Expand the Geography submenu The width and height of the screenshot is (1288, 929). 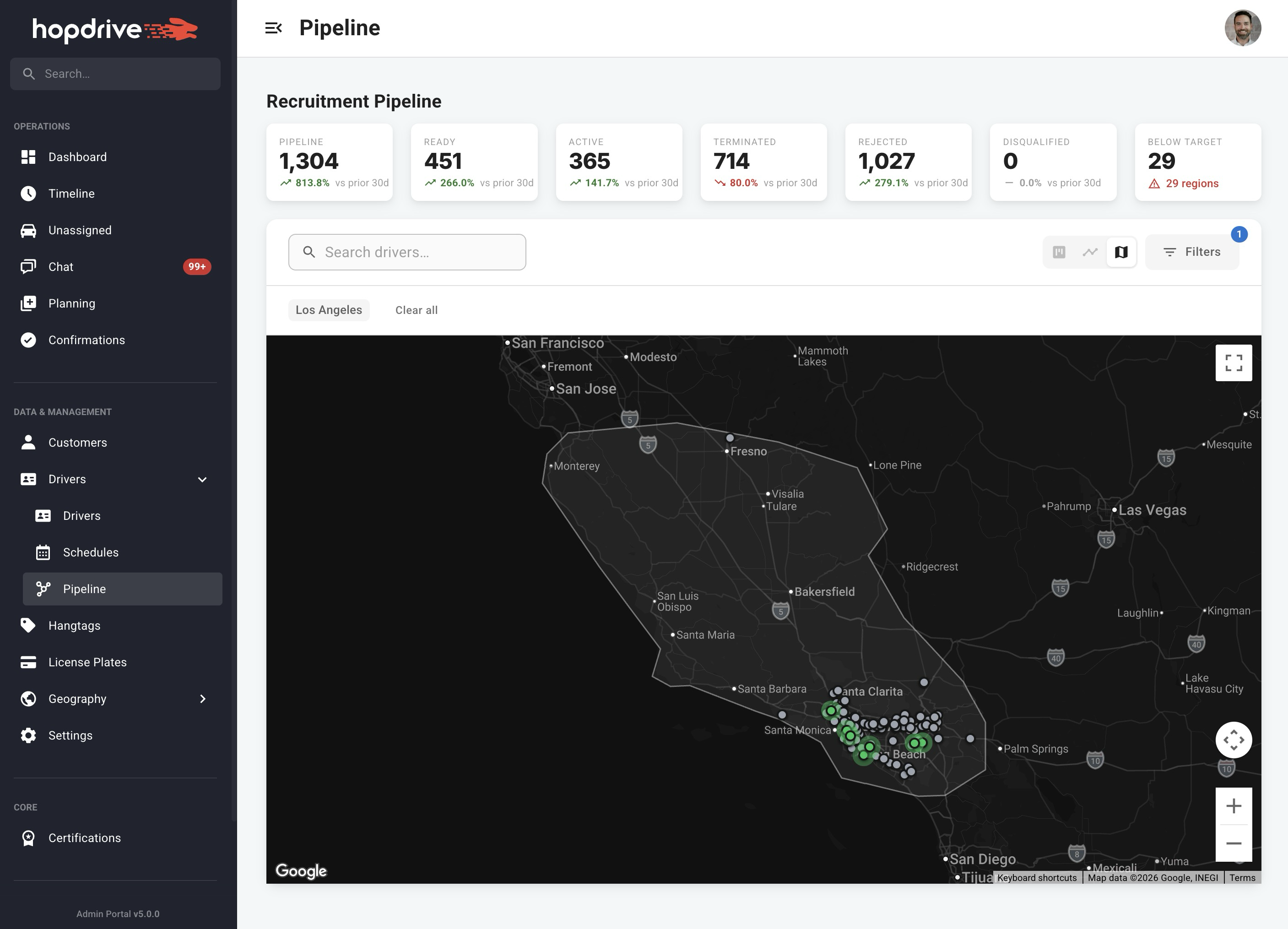pos(202,699)
